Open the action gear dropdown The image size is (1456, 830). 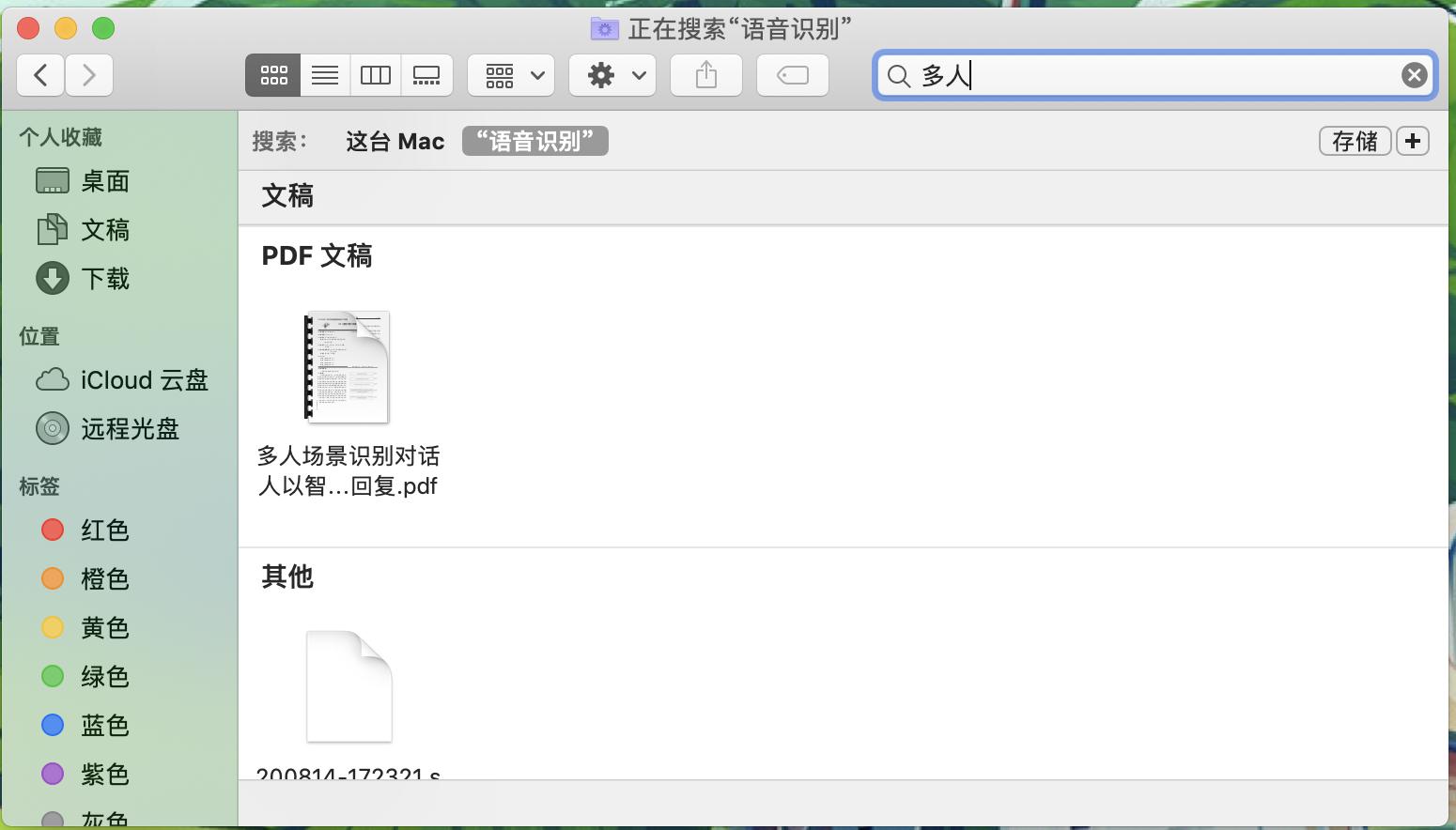612,75
